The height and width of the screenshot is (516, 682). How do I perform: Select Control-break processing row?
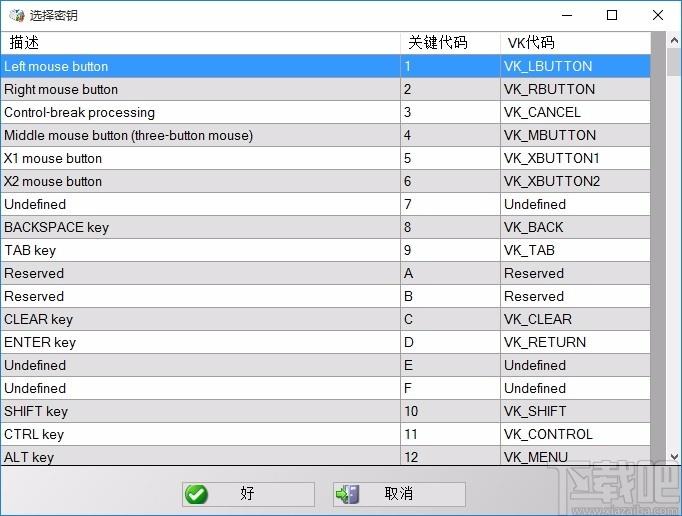coord(326,112)
